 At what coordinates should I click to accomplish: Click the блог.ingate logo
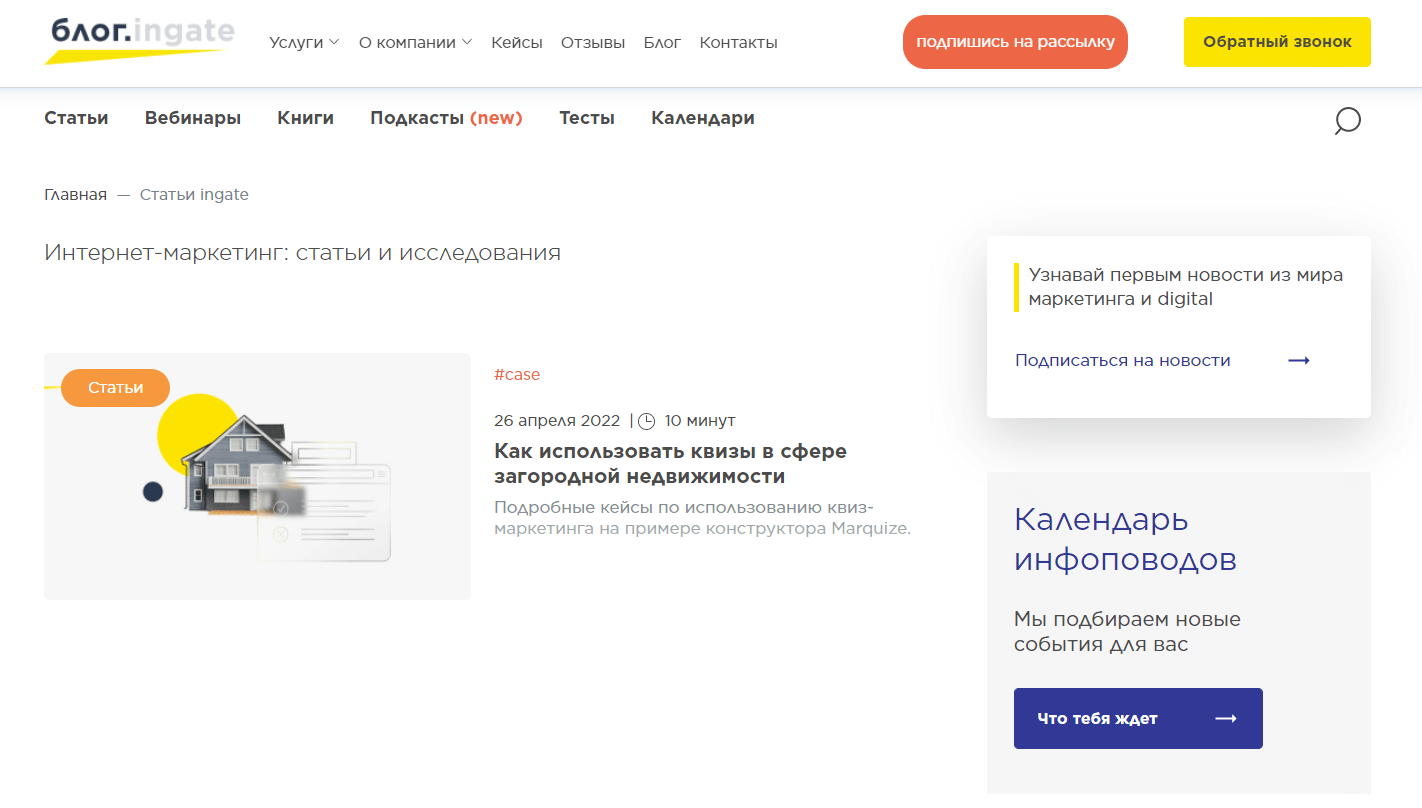click(140, 40)
